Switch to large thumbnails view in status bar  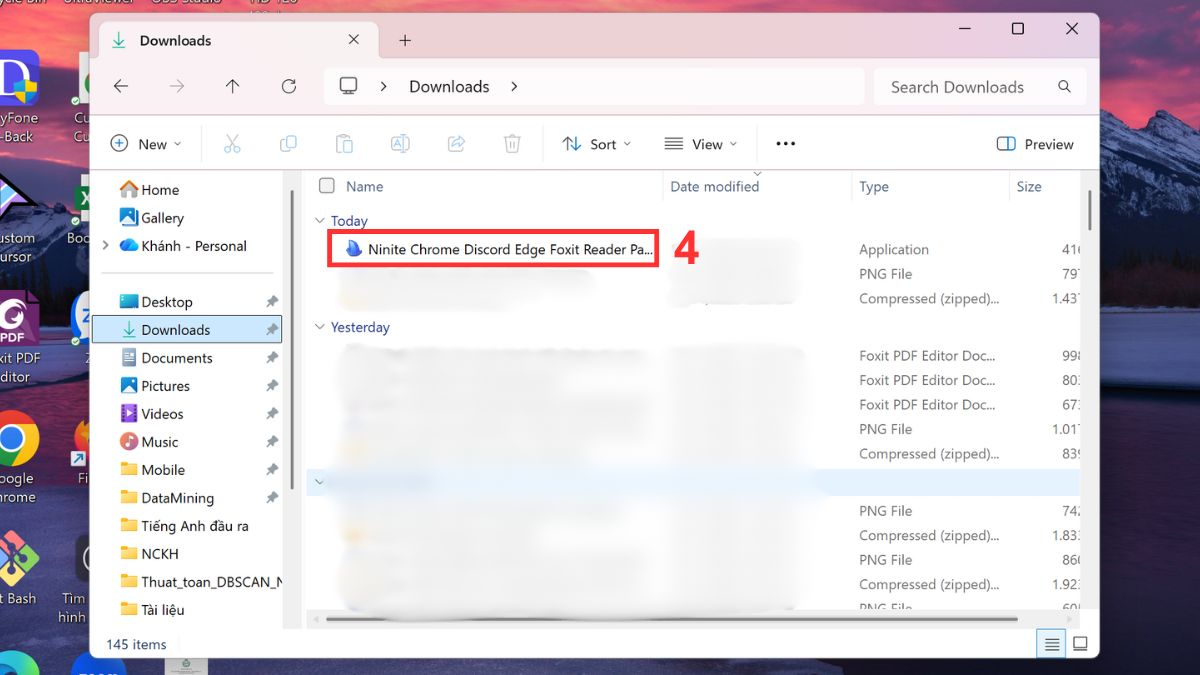coord(1080,644)
